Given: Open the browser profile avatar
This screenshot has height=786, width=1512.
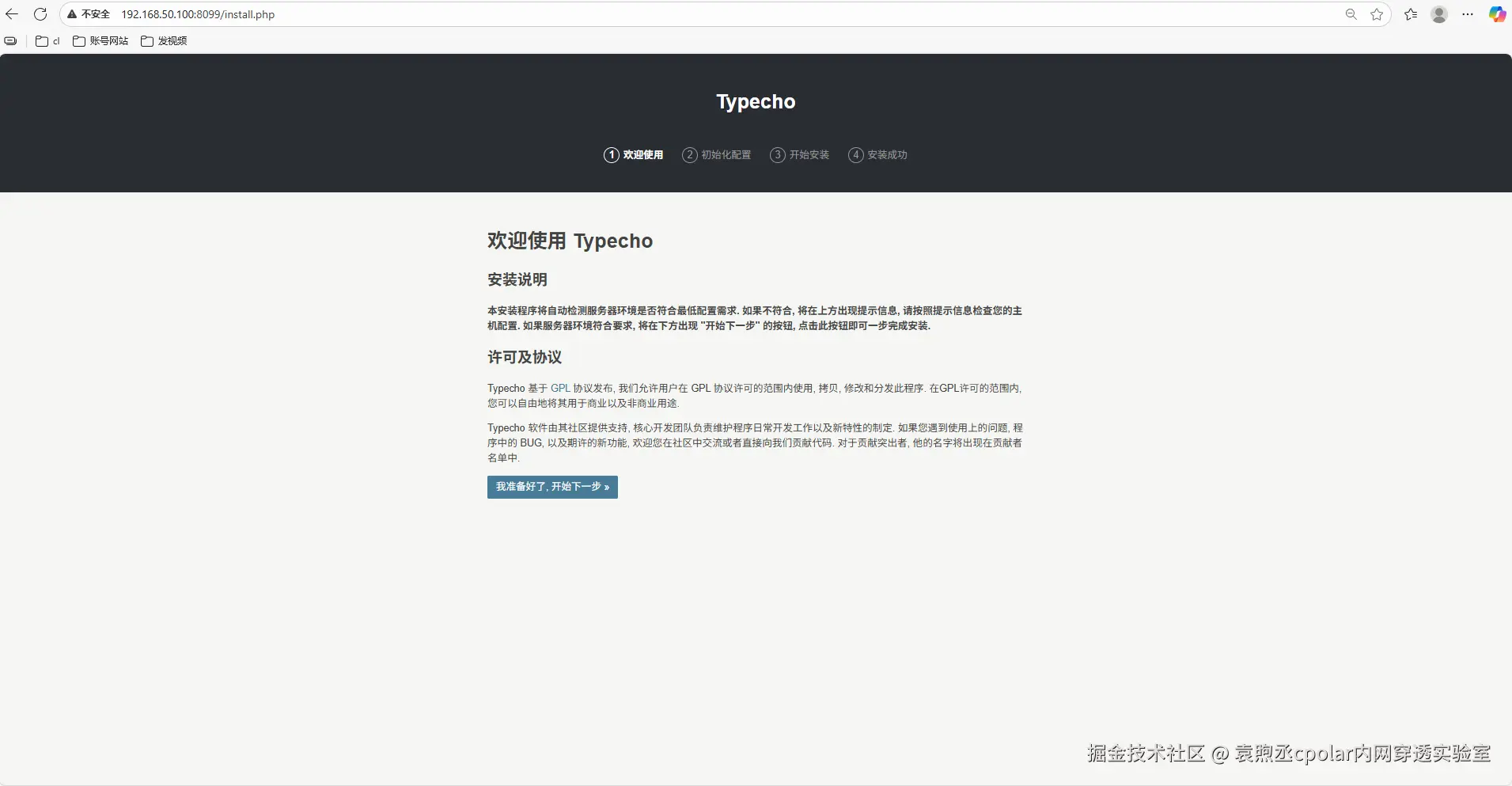Looking at the screenshot, I should pos(1439,14).
